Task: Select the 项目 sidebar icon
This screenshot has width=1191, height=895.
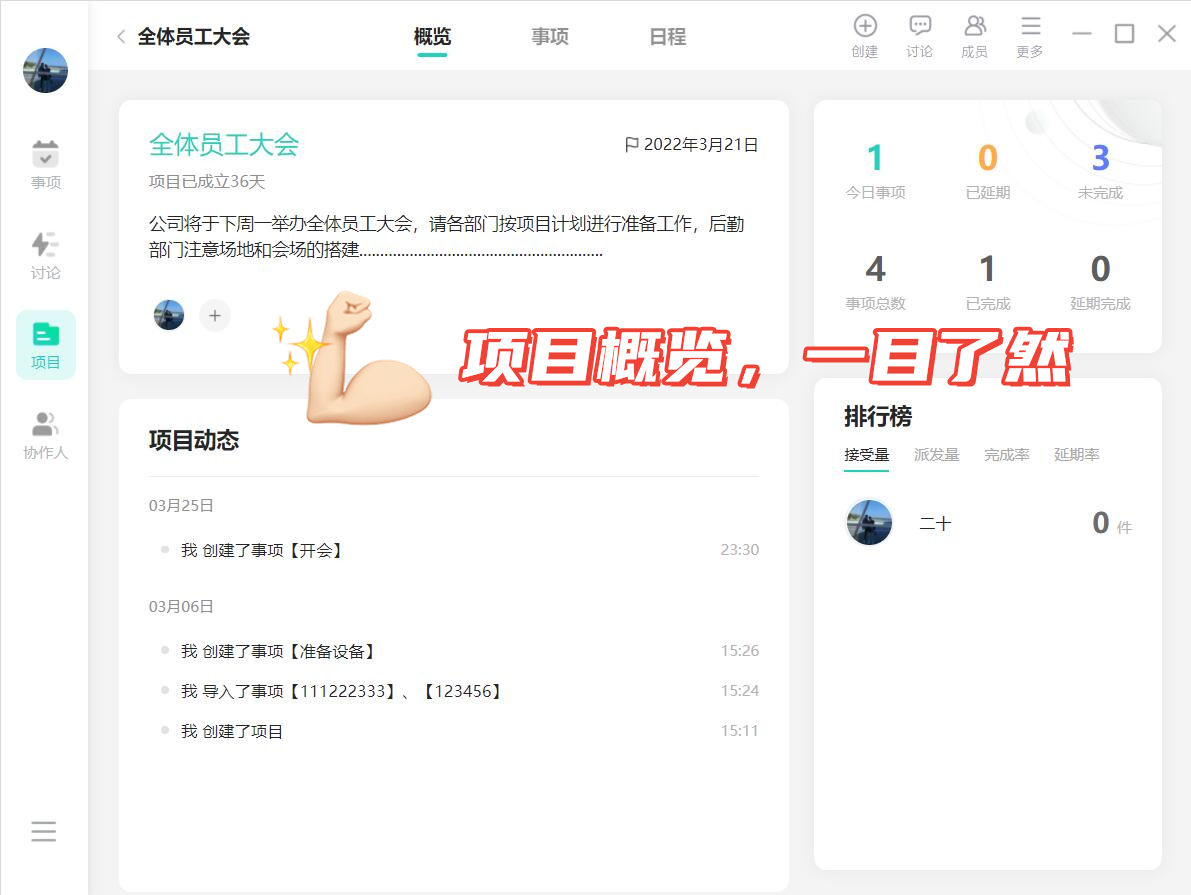Action: tap(46, 345)
